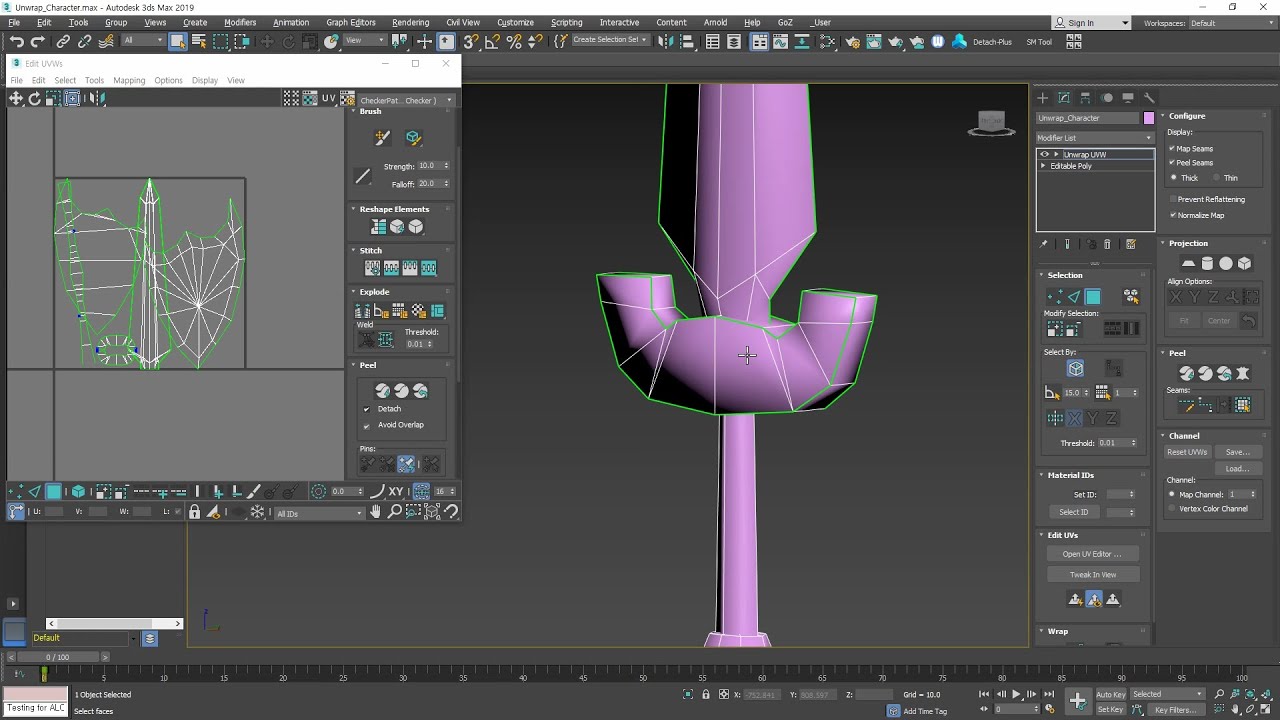The image size is (1280, 720).
Task: Click the Cylindrical projection icon
Action: coord(1207,263)
